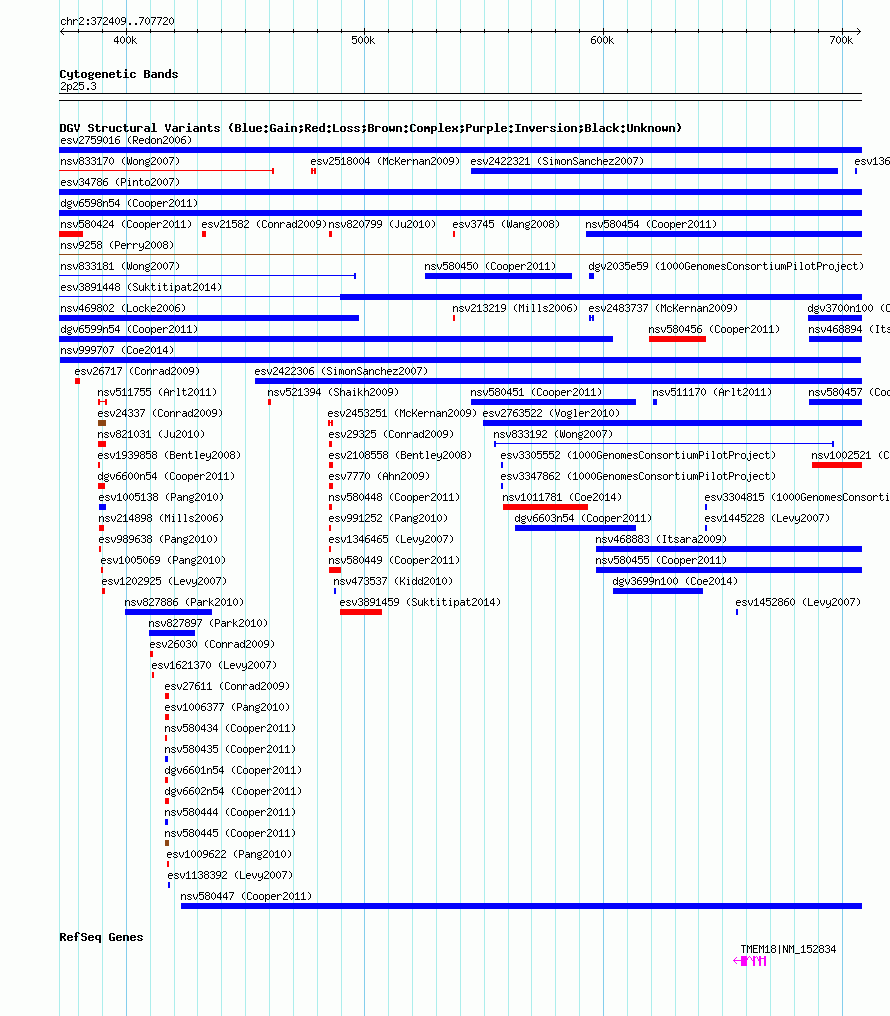Click esv2483737 (McKernan2009) variant label

point(663,308)
